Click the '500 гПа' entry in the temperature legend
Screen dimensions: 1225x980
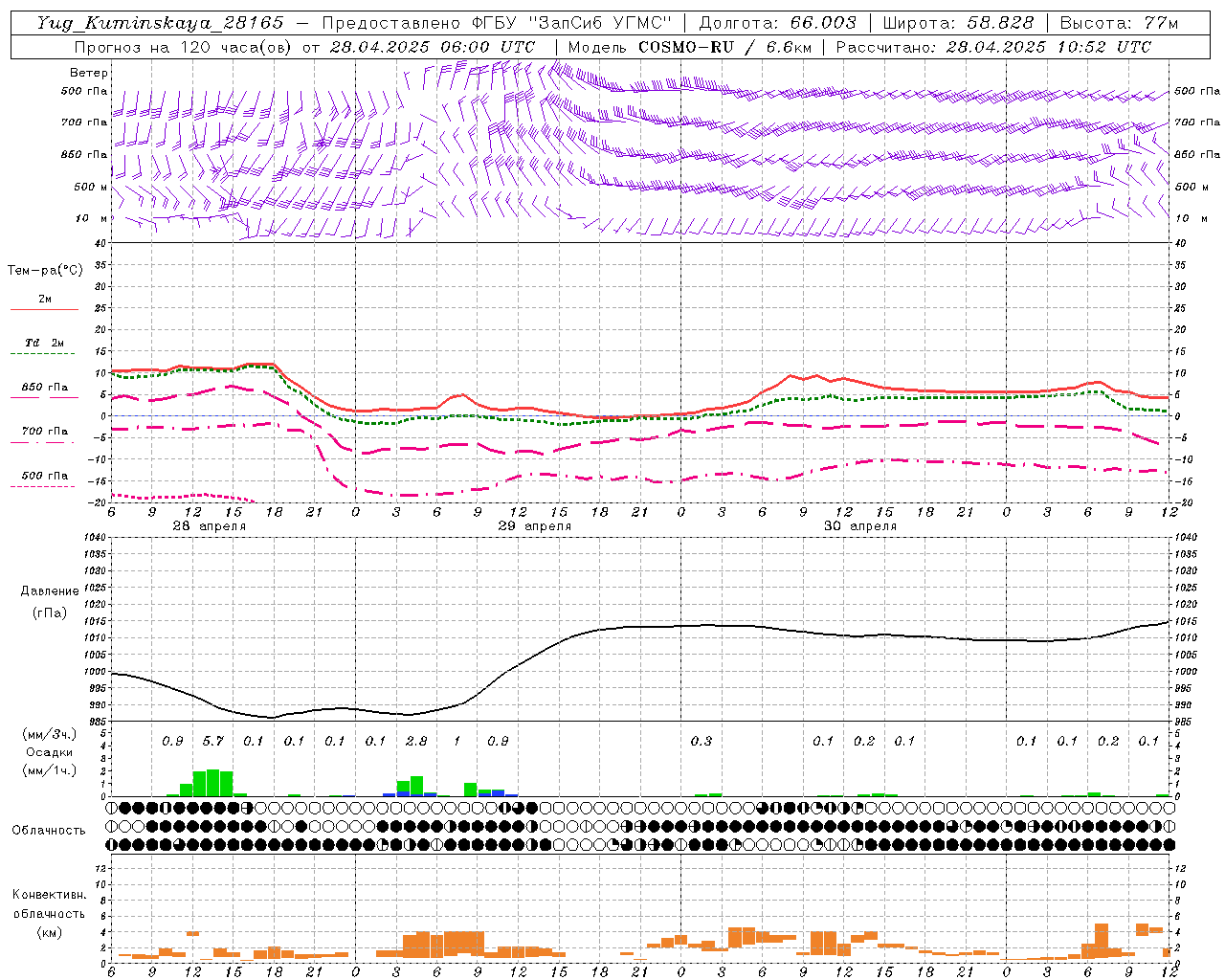(x=44, y=476)
